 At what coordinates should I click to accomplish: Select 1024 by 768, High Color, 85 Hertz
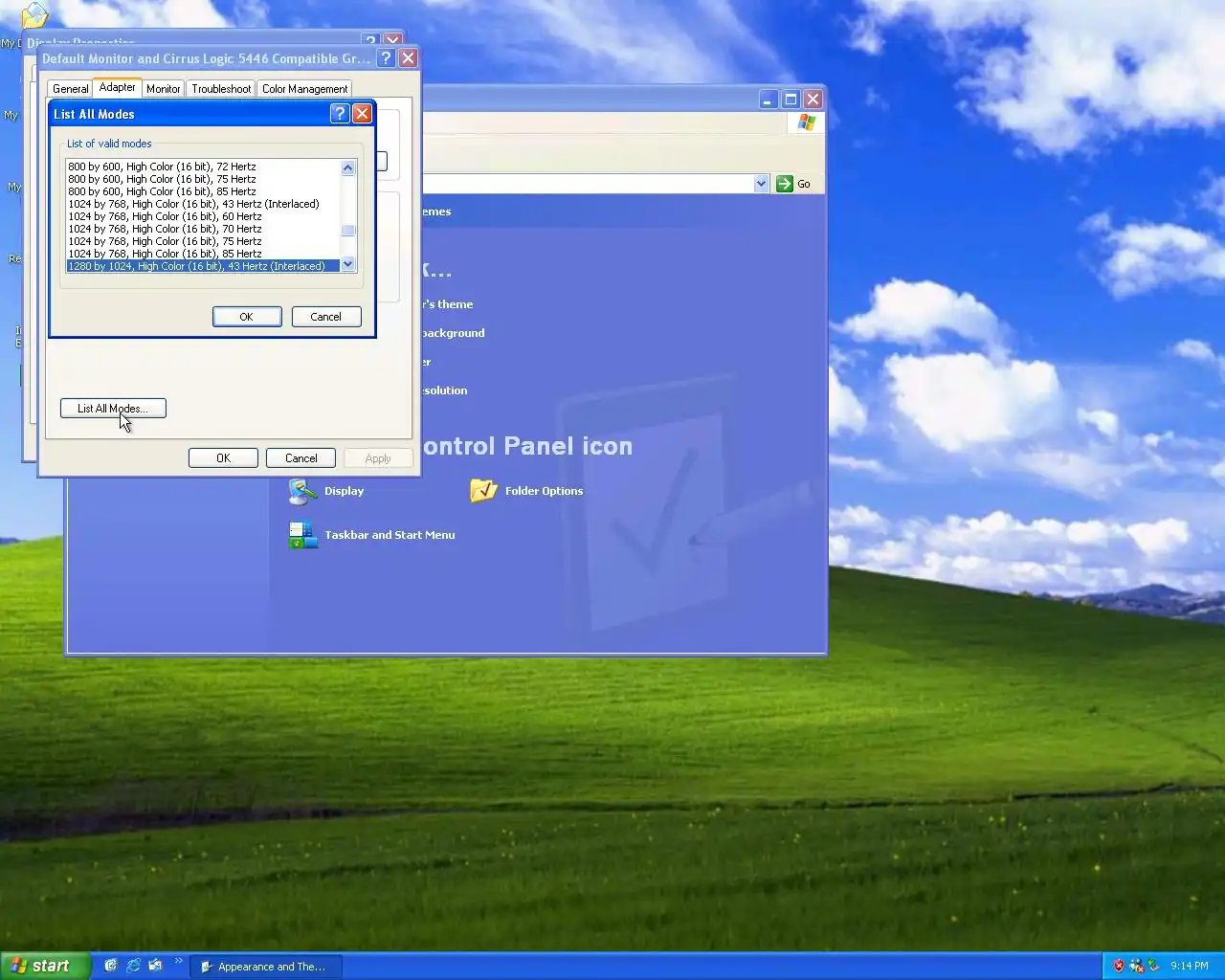point(203,254)
